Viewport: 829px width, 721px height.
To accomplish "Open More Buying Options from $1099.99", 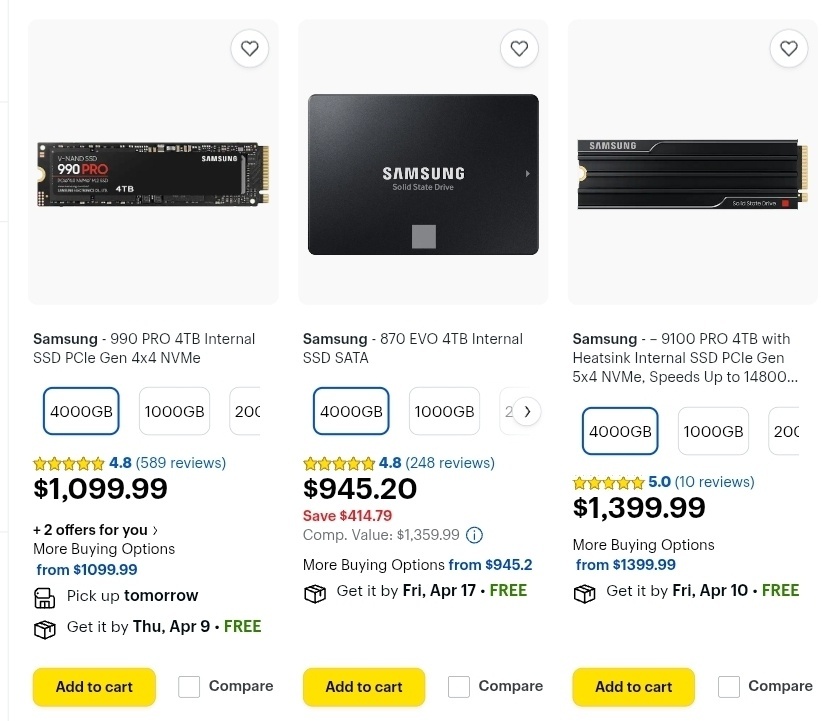I will coord(87,570).
